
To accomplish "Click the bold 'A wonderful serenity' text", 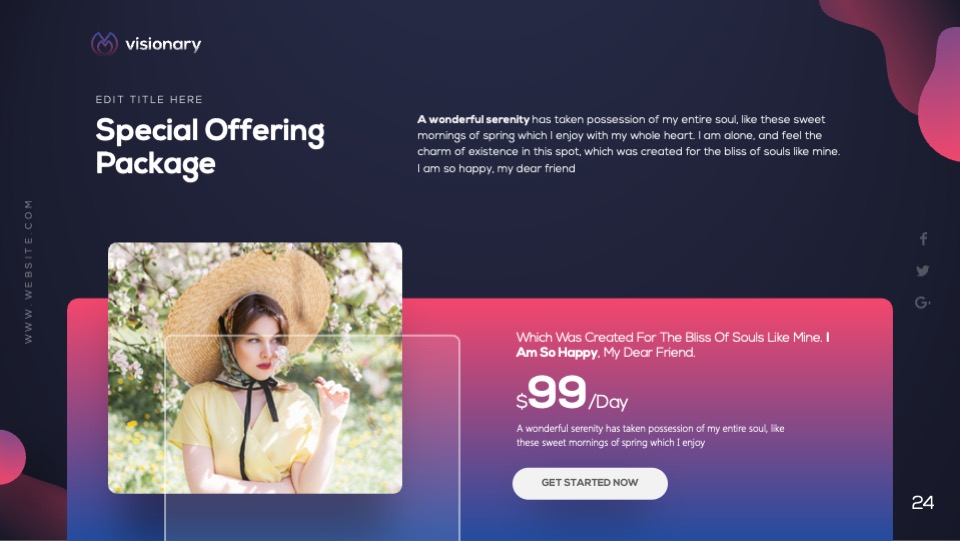I will click(x=473, y=119).
